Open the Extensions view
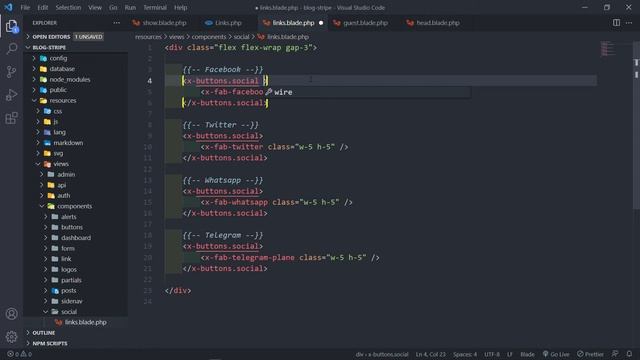The width and height of the screenshot is (640, 360). (x=11, y=118)
